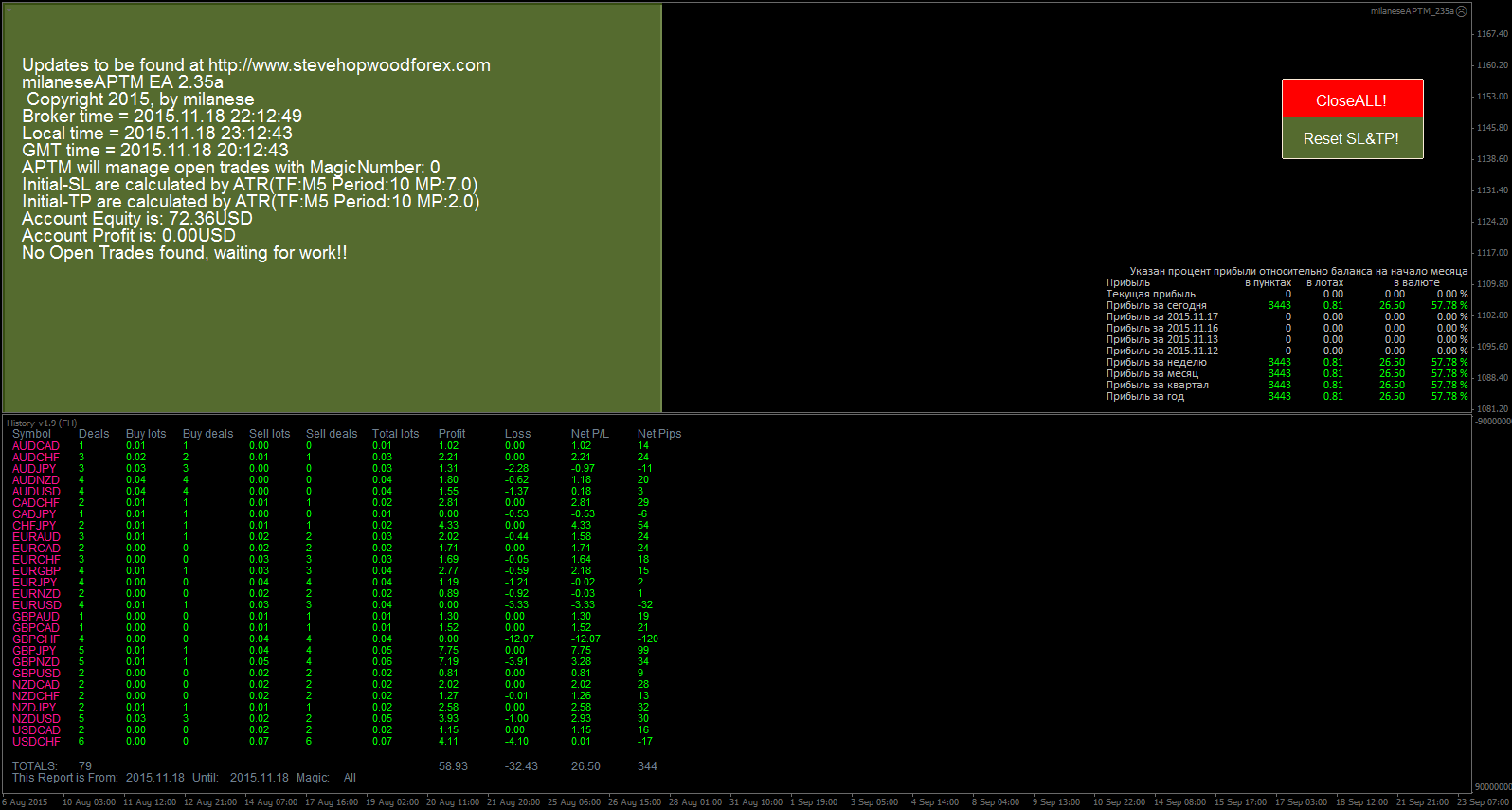Click the '1 Sep 19:00' time axis label
This screenshot has width=1512, height=810.
814,802
